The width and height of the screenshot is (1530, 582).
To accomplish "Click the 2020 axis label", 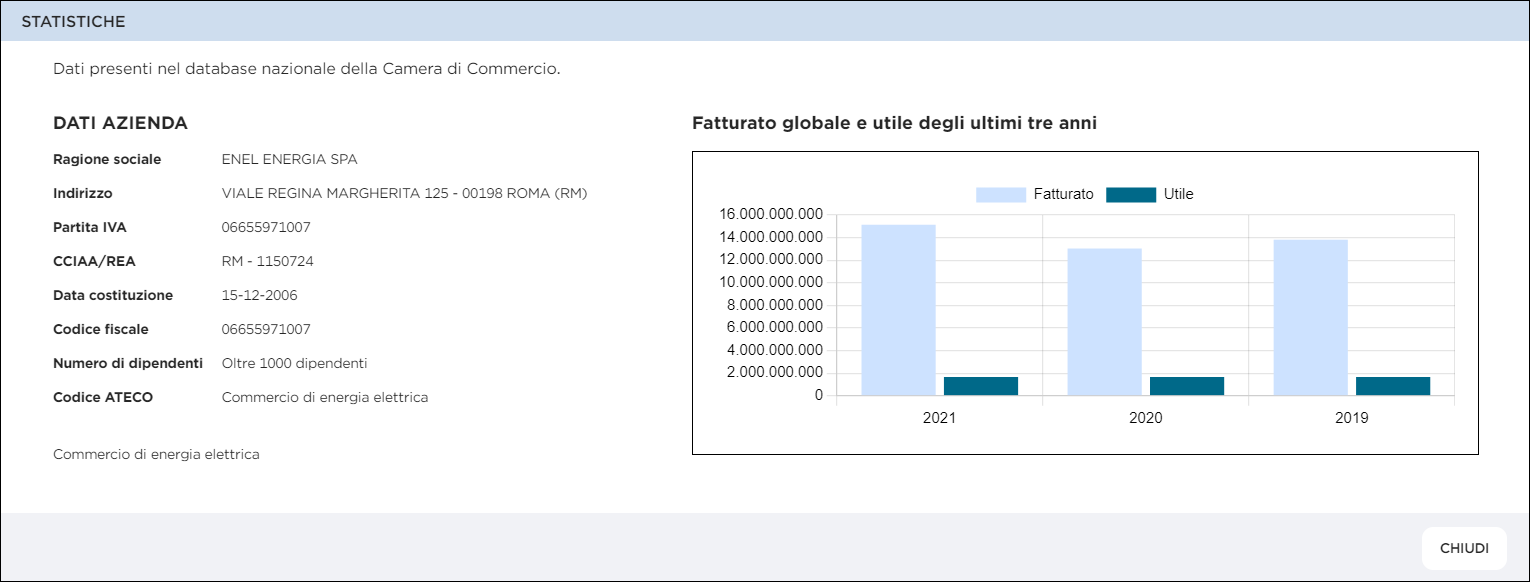I will pos(1145,418).
